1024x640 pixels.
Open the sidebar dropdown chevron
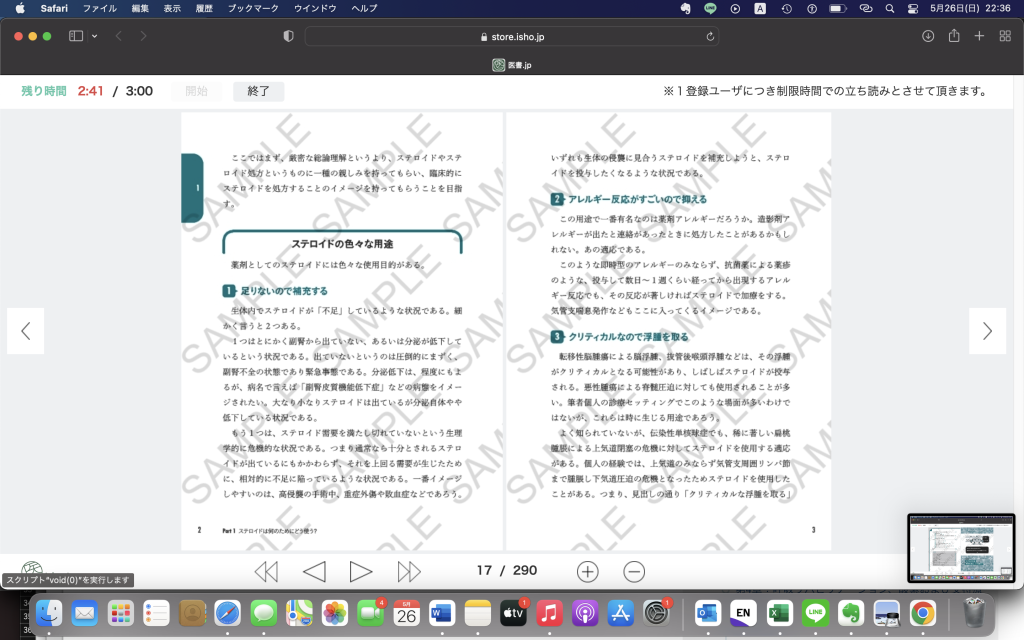(95, 36)
